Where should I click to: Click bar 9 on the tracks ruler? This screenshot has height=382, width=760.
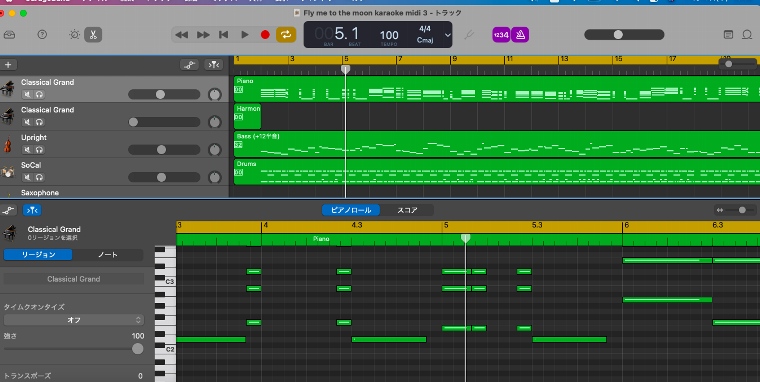[454, 59]
